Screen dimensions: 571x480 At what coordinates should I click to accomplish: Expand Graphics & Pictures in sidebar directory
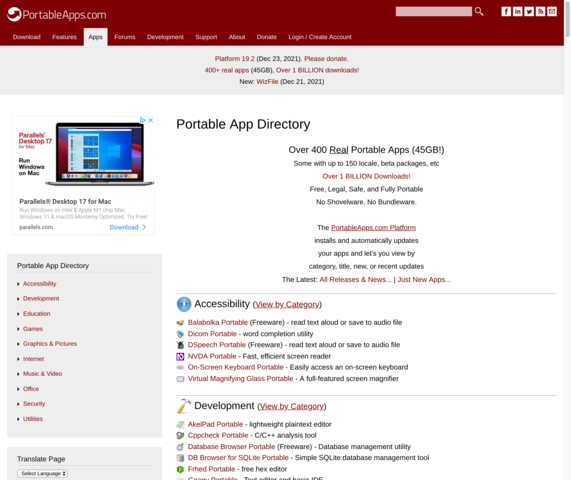pos(50,344)
